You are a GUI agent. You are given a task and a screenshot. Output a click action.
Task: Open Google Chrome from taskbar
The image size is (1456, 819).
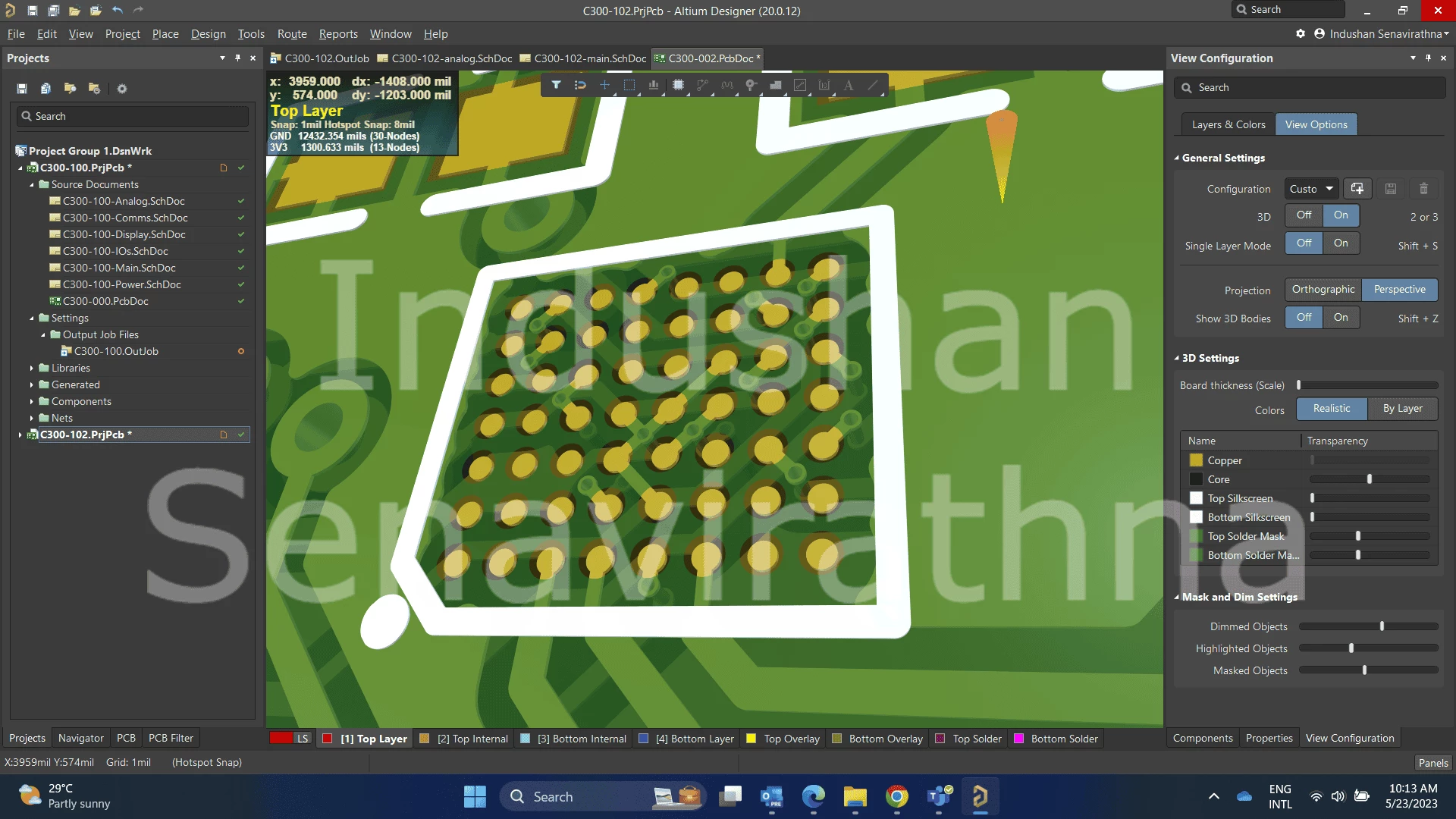tap(896, 797)
